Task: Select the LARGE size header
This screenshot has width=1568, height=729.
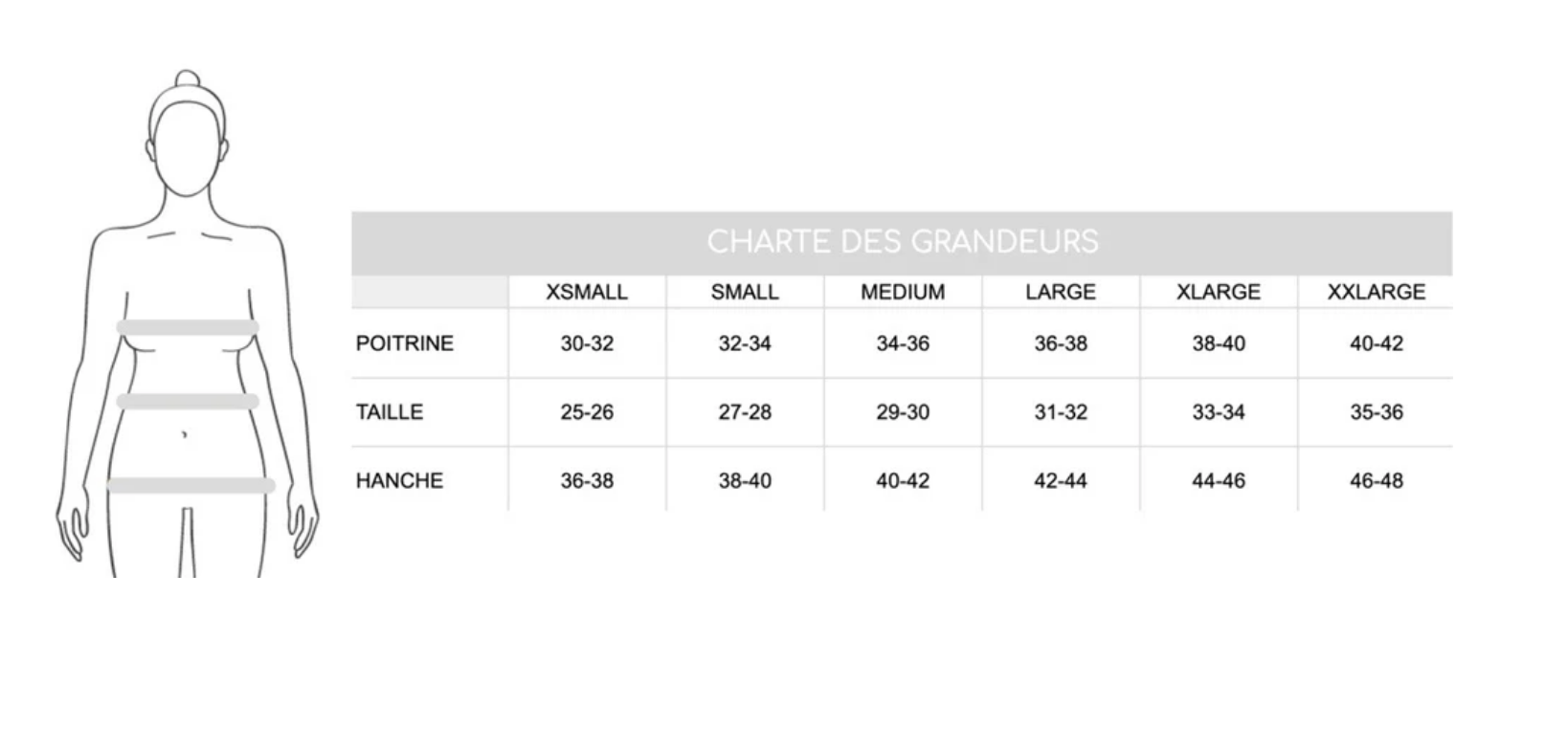Action: pos(1061,292)
